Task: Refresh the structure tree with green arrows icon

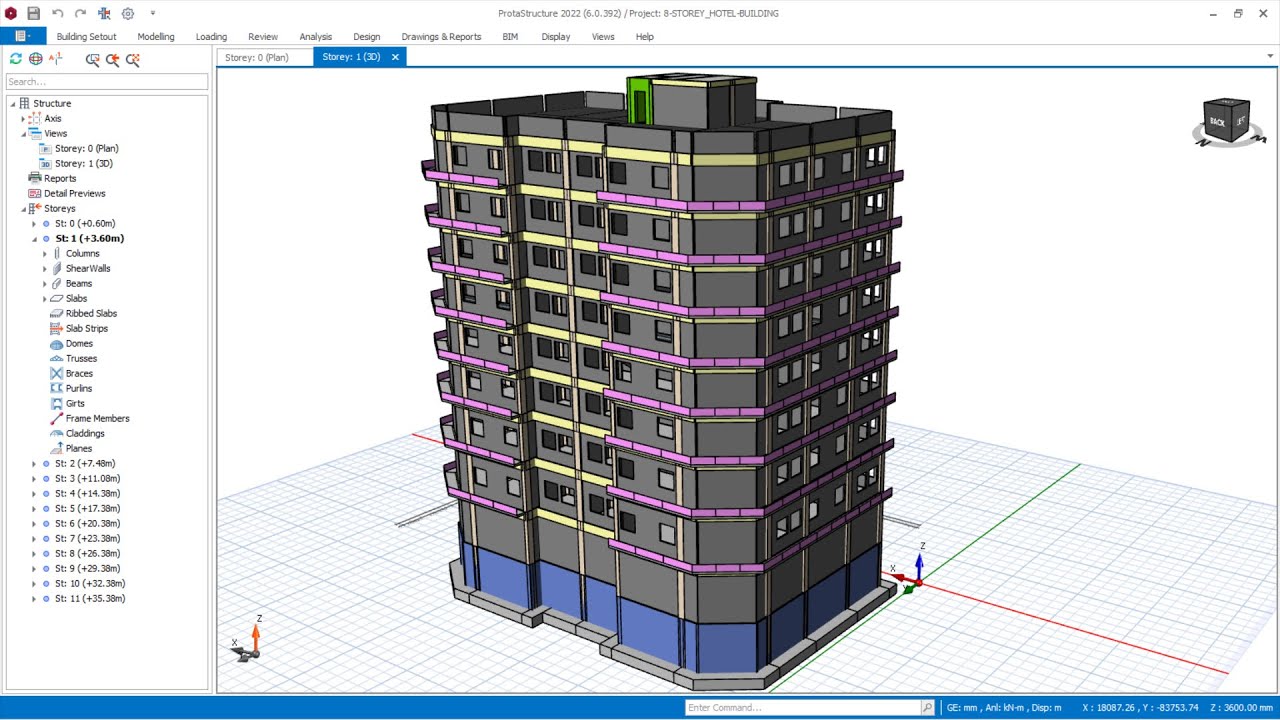Action: (15, 59)
